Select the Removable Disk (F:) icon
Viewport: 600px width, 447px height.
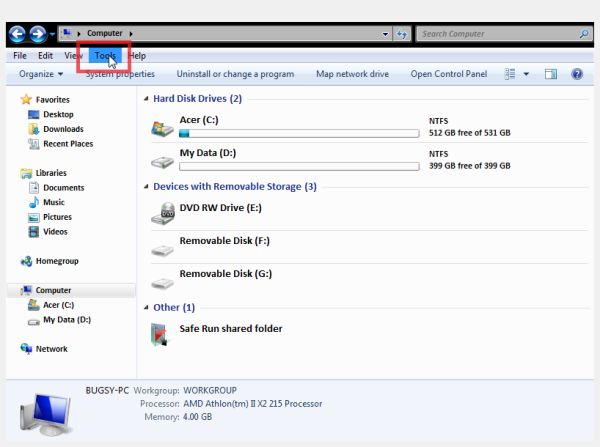coord(162,250)
